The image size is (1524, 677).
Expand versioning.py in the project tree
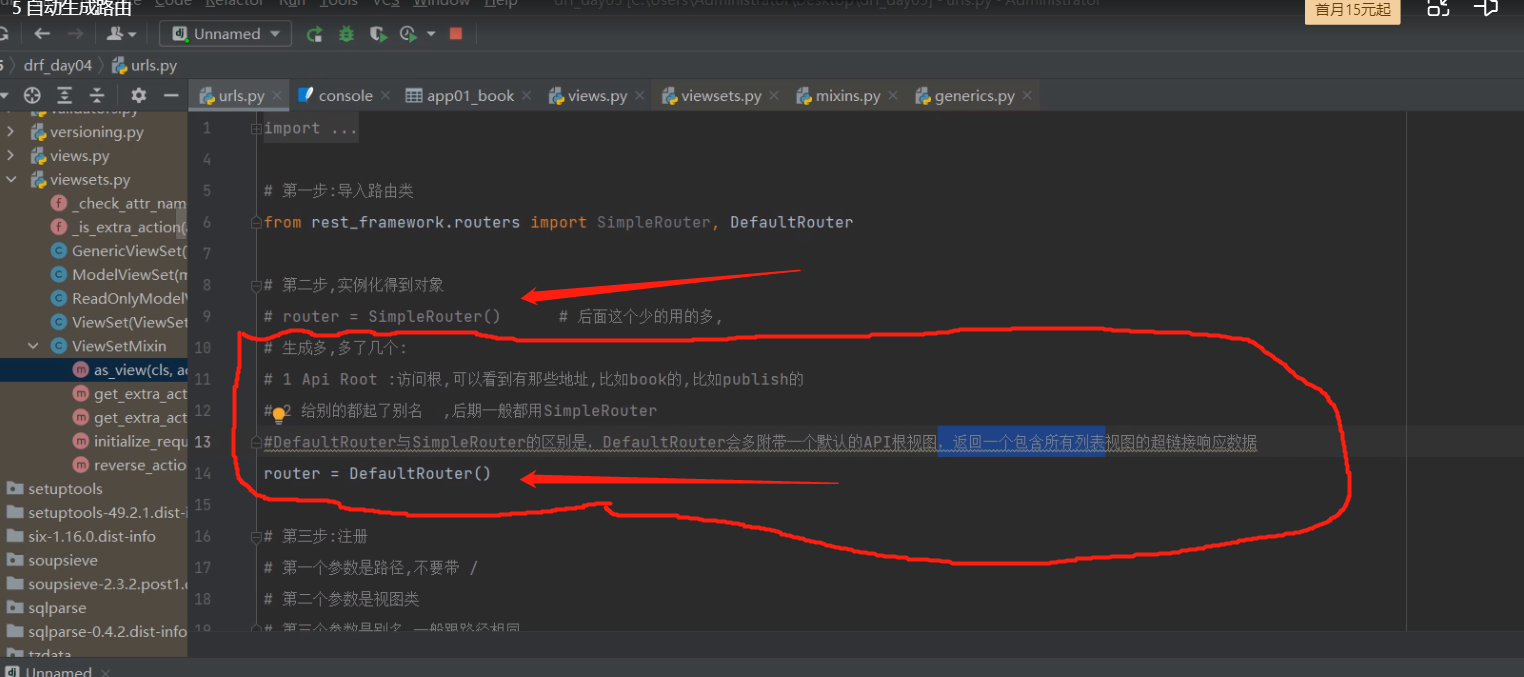coord(10,132)
